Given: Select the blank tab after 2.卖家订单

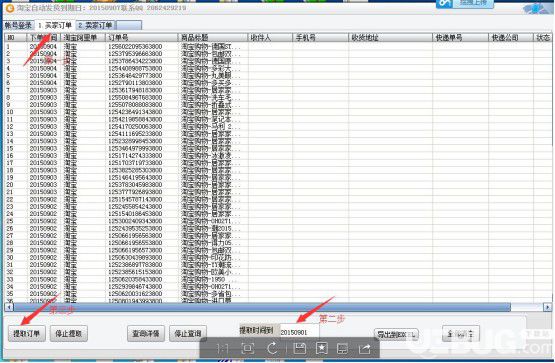Looking at the screenshot, I should pos(129,25).
